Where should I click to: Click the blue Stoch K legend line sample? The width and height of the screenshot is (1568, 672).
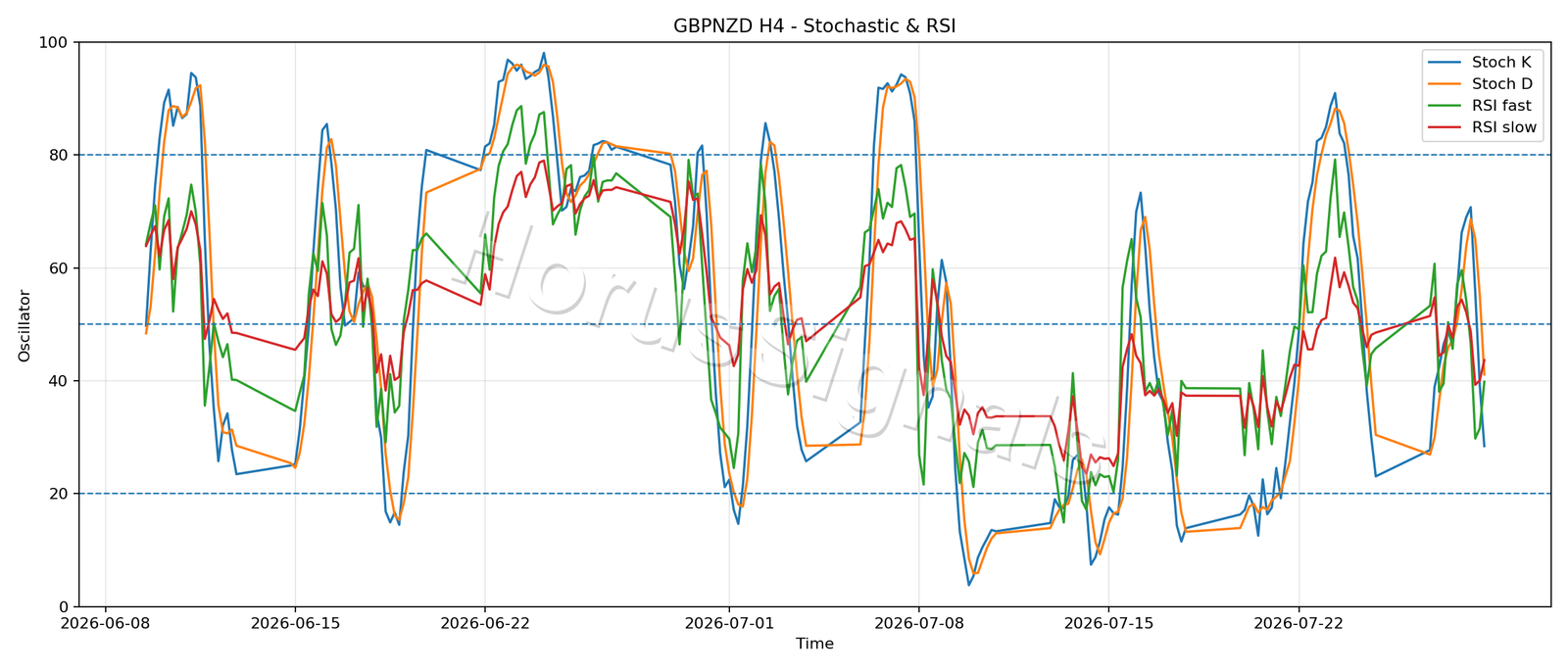[x=1446, y=63]
